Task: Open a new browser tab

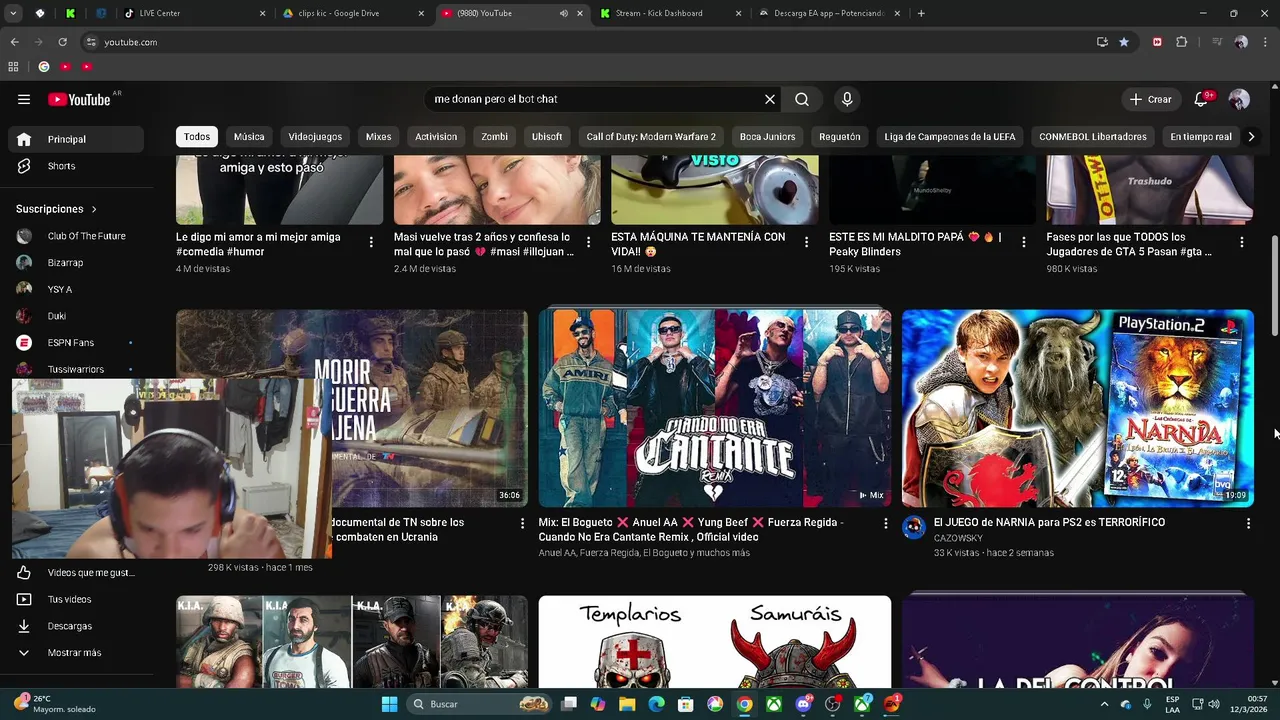Action: tap(921, 13)
